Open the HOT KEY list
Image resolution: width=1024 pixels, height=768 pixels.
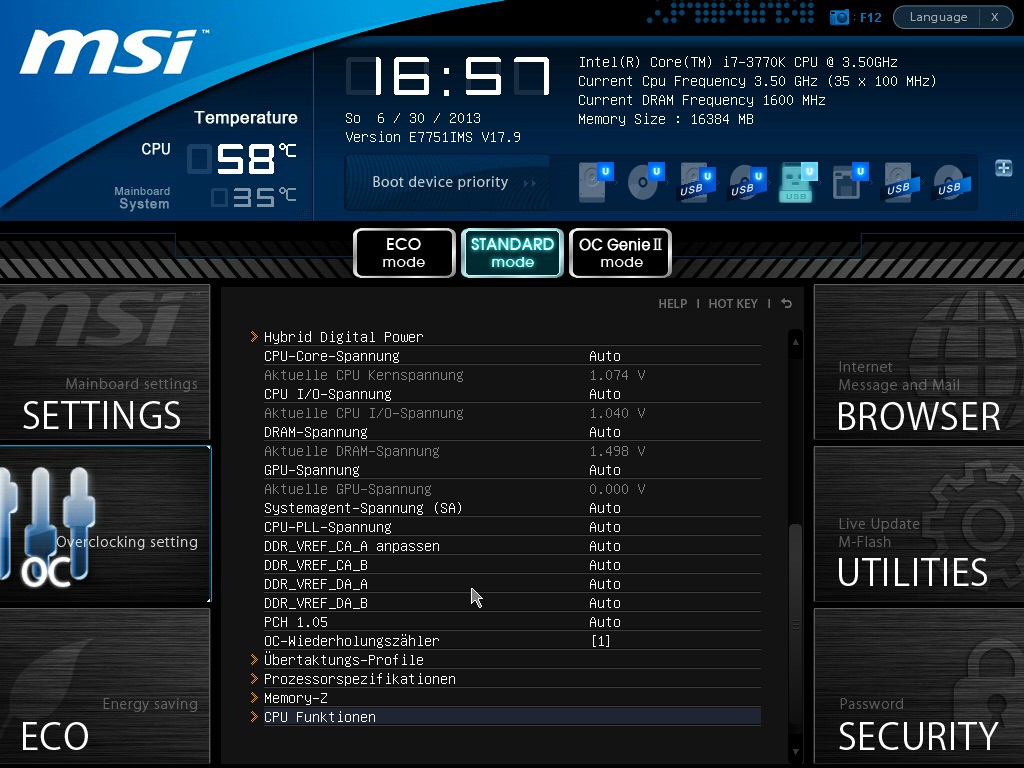pos(733,304)
